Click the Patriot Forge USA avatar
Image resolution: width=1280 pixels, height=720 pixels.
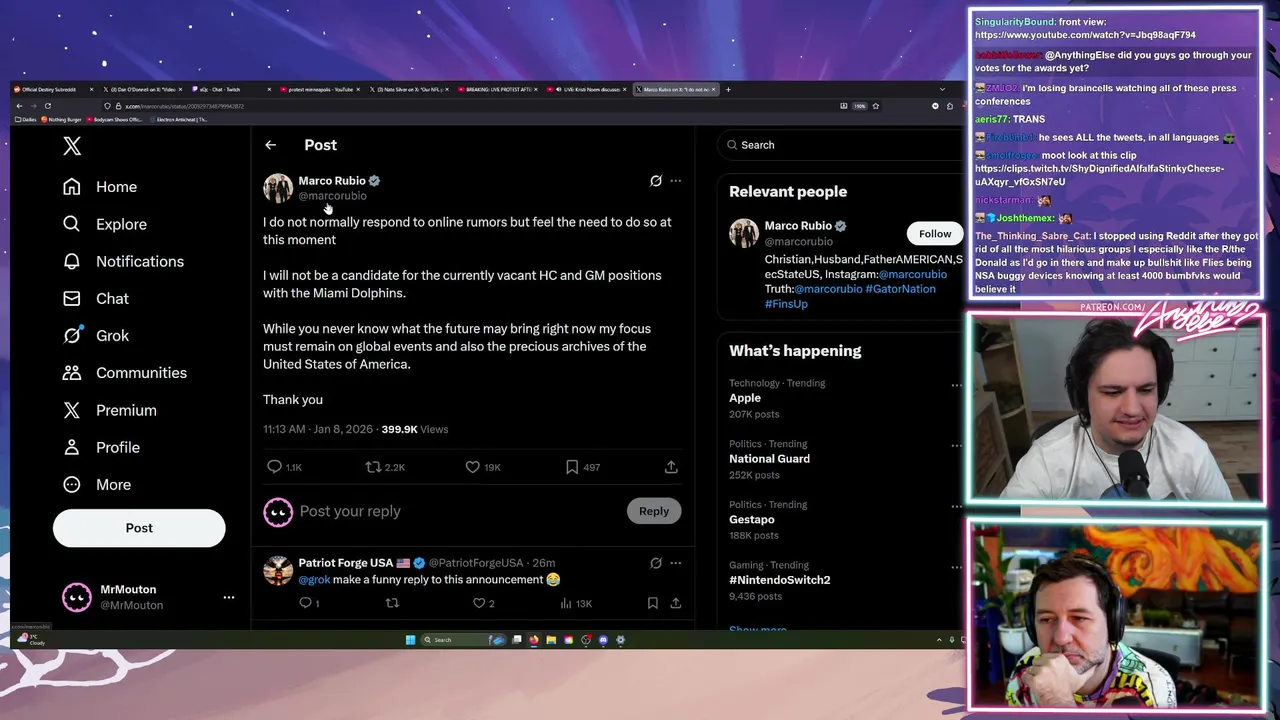tap(278, 571)
